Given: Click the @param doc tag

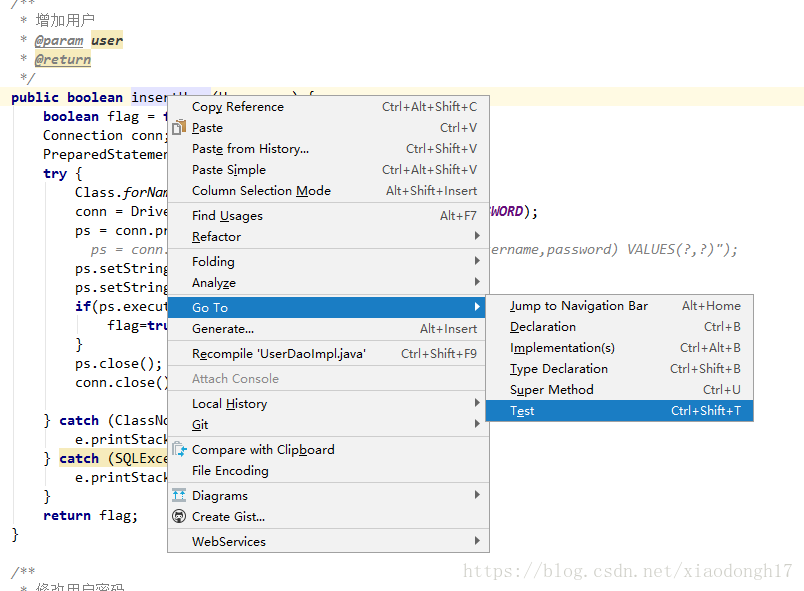Looking at the screenshot, I should 58,40.
